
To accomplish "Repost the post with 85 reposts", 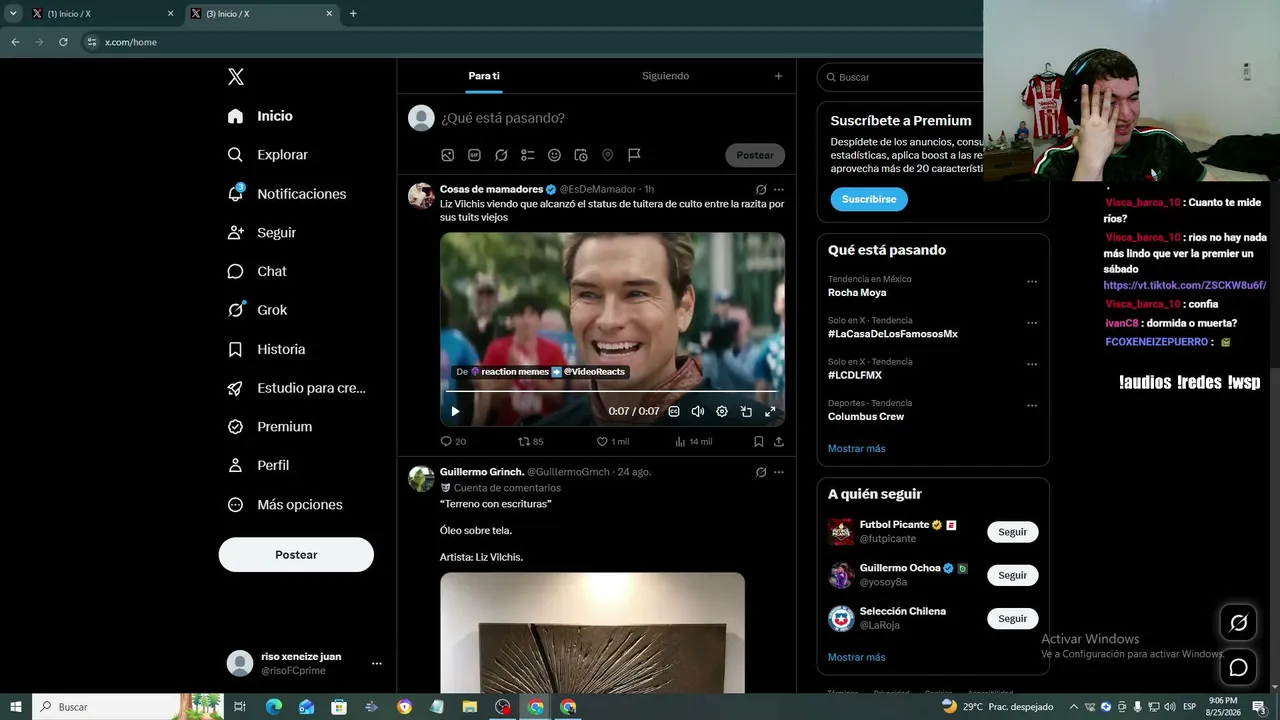I will (x=531, y=441).
